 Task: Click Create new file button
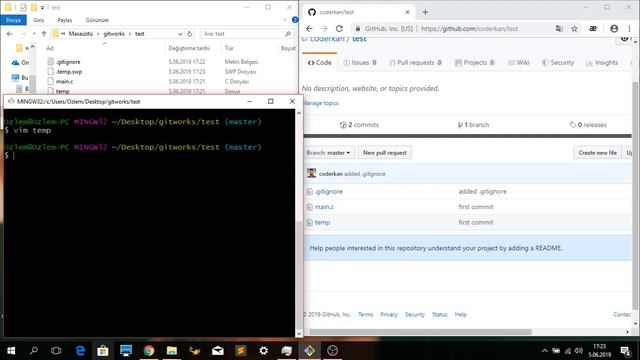[x=597, y=153]
